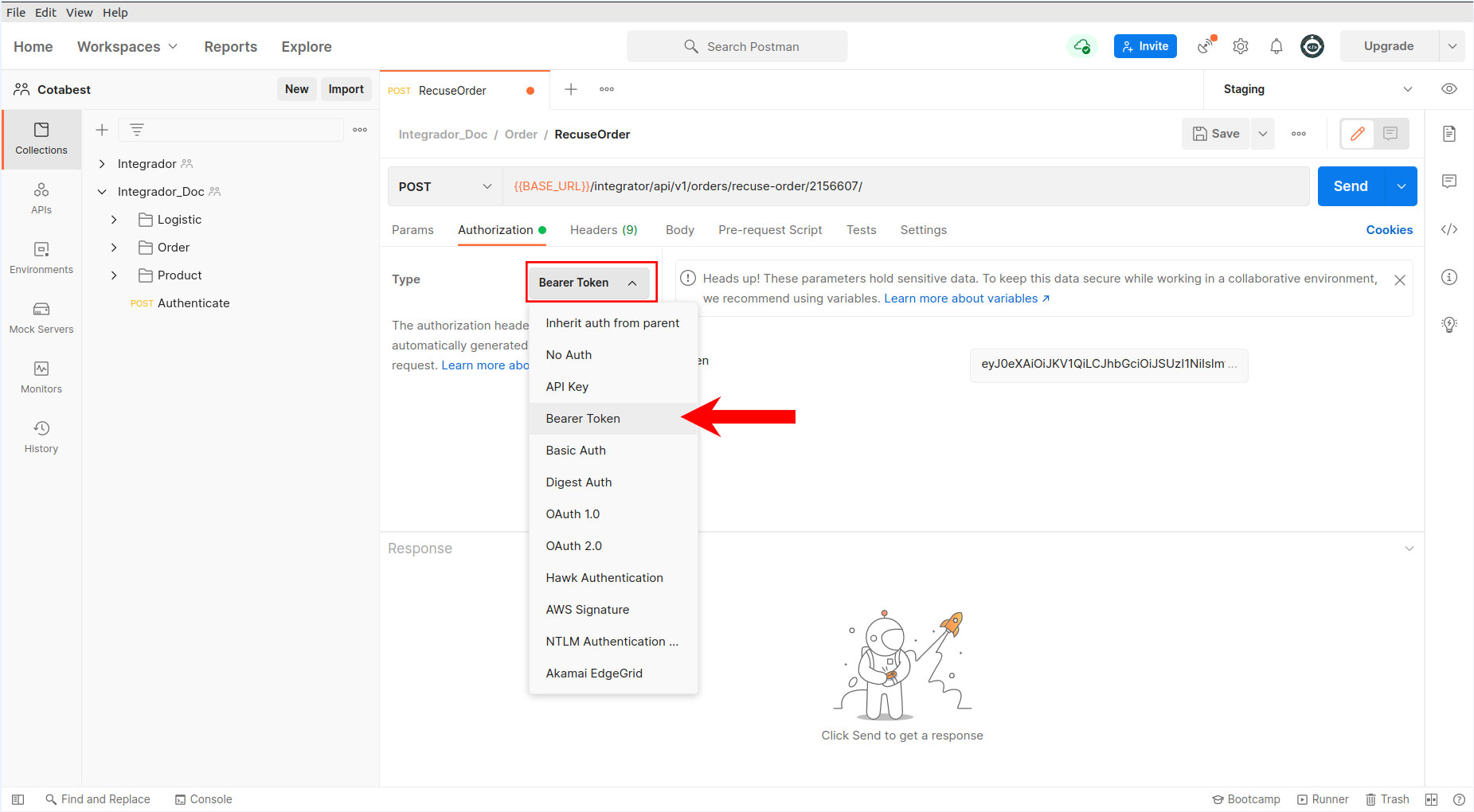Open the related collections lightbulb icon
The image size is (1474, 812).
coord(1449,325)
